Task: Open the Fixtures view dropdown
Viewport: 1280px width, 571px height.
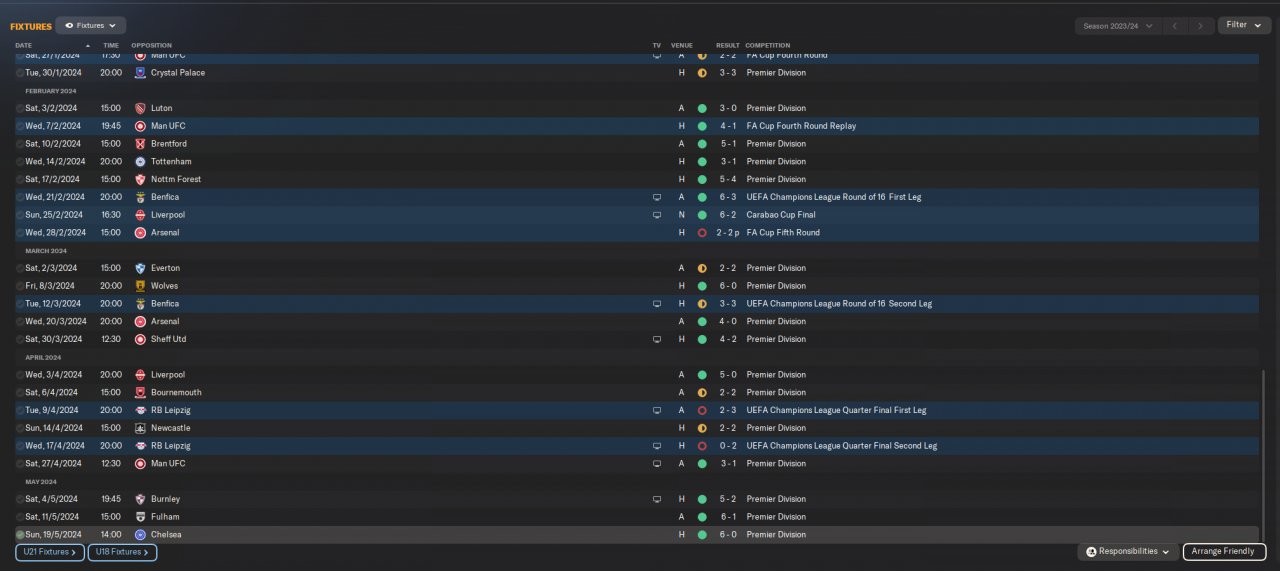Action: [x=90, y=25]
